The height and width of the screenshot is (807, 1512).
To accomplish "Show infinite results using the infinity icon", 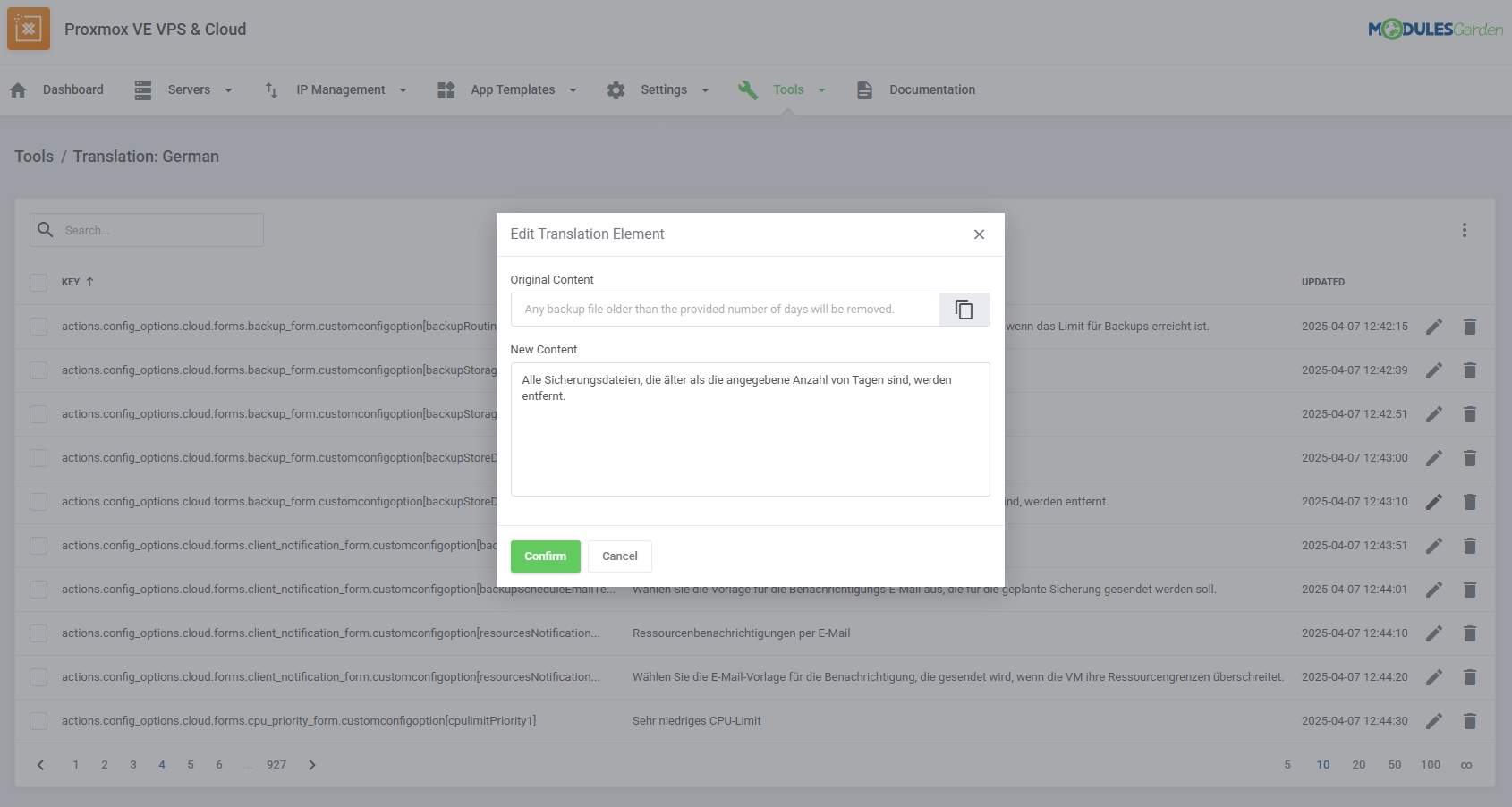I will (x=1466, y=765).
